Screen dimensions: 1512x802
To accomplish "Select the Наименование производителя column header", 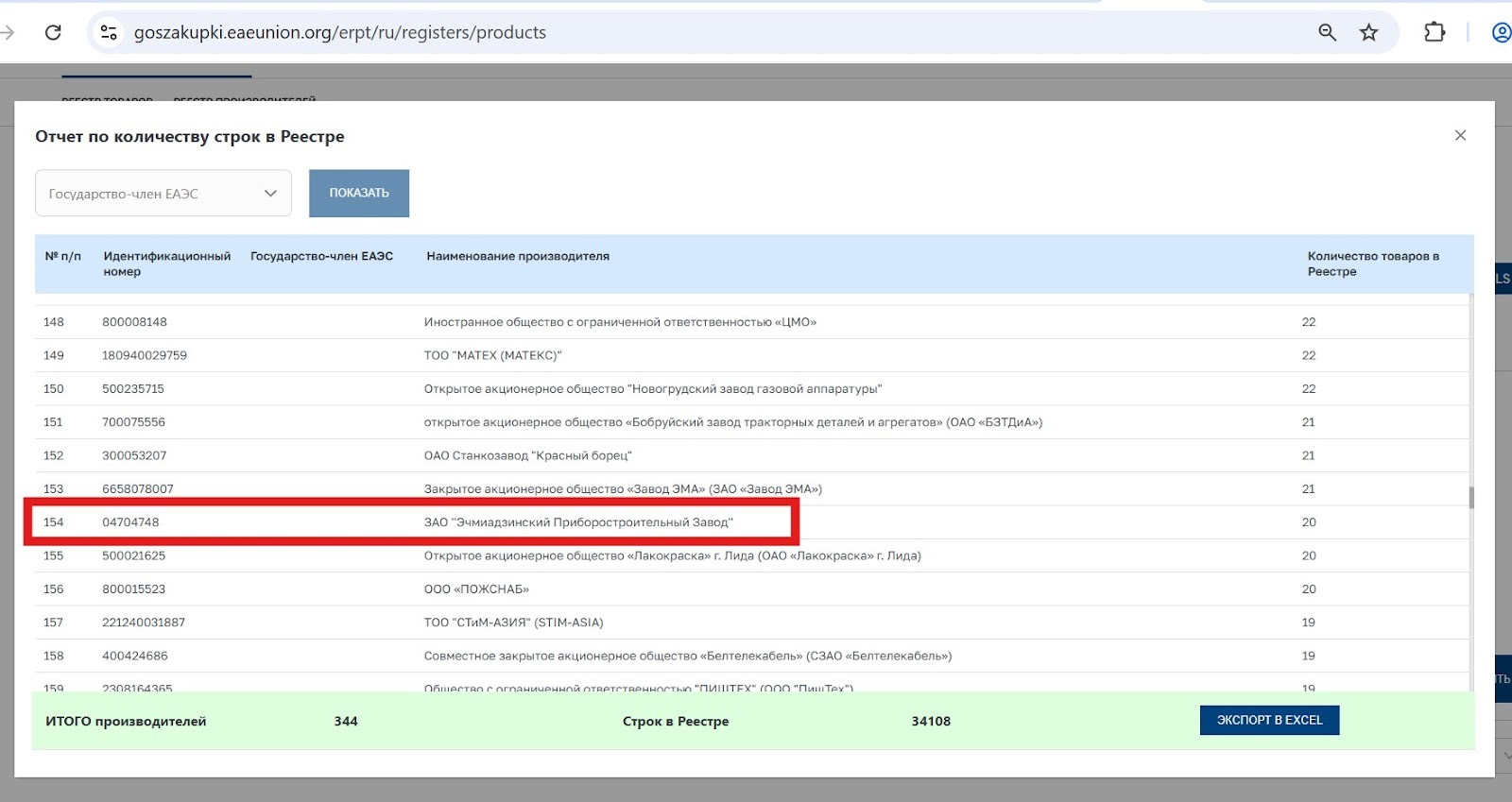I will tap(518, 256).
